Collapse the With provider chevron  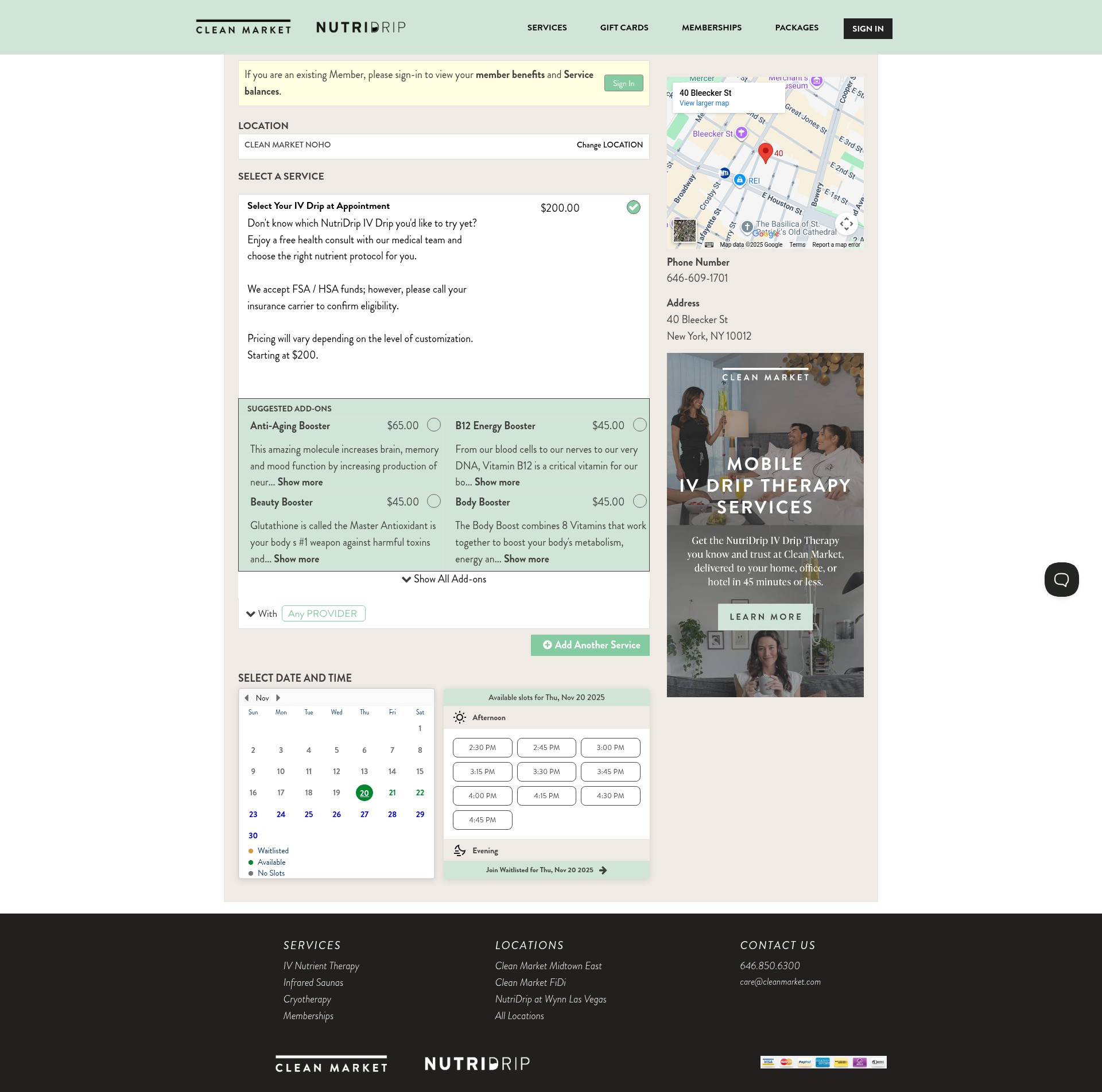[x=251, y=614]
